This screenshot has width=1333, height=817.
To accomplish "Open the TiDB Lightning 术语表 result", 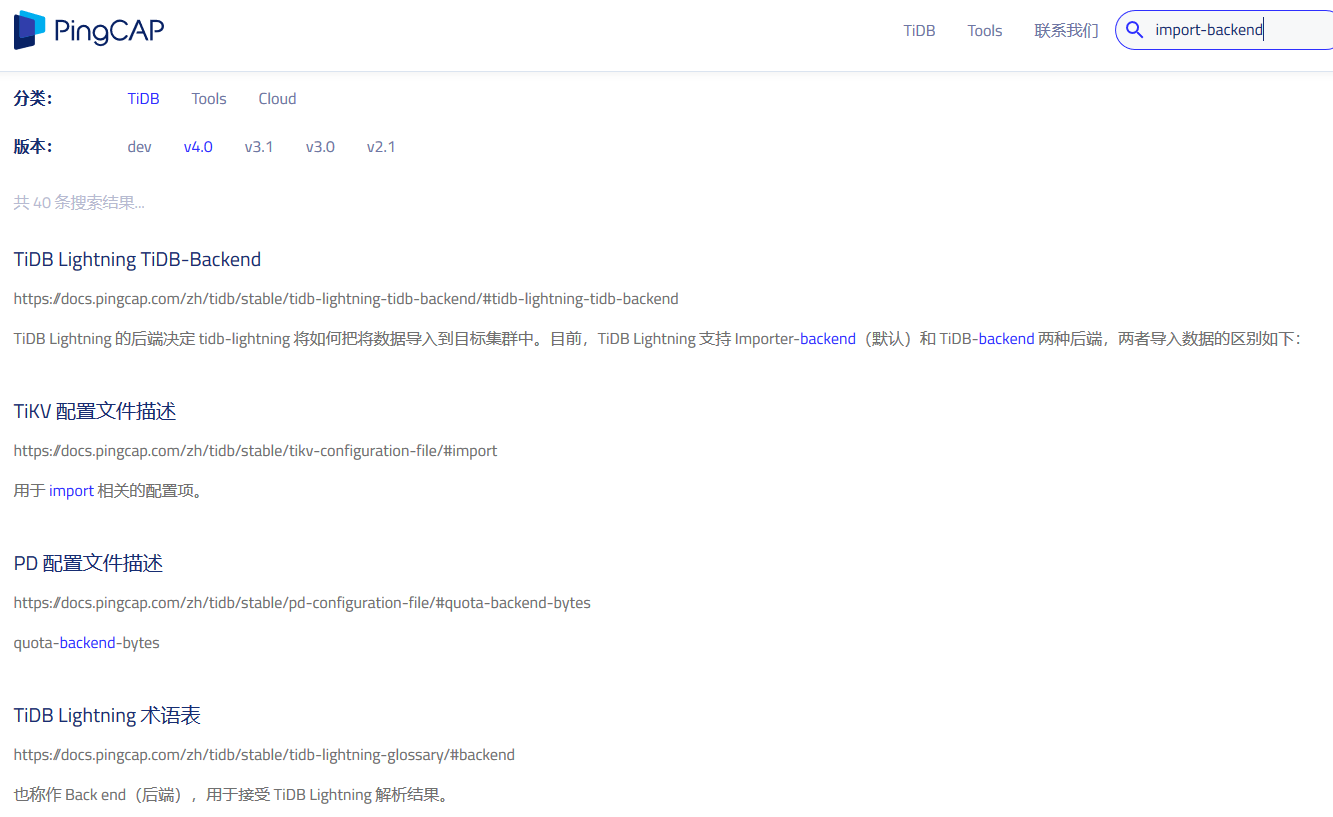I will pos(107,715).
